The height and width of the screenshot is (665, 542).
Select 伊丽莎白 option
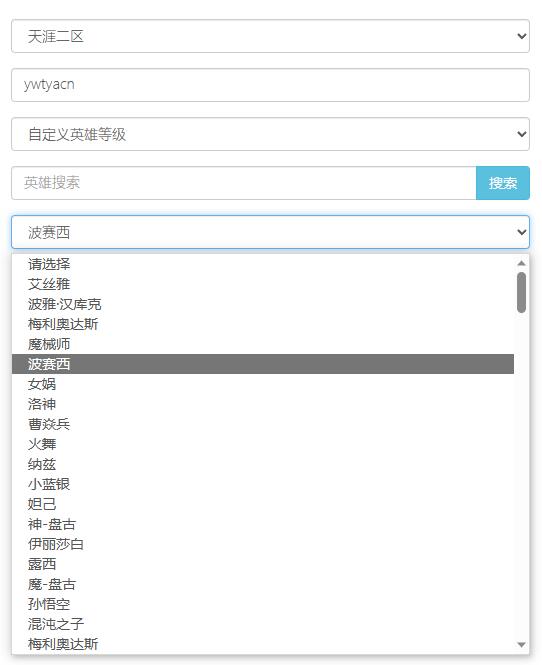coord(263,544)
